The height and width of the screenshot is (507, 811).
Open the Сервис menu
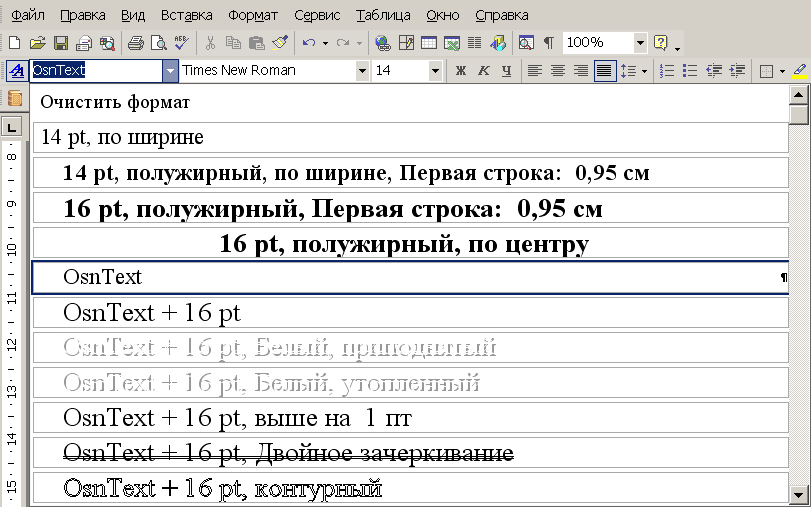click(x=317, y=16)
